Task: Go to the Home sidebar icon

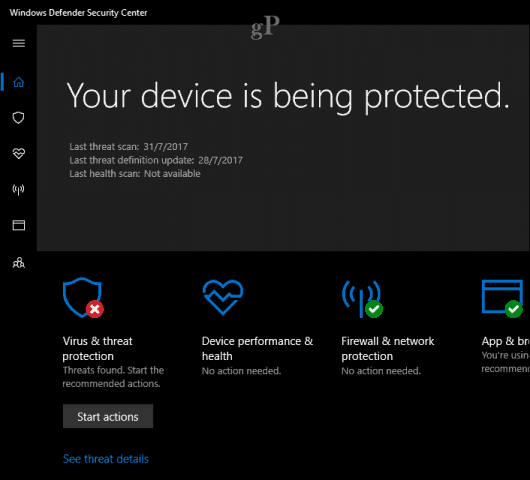Action: point(19,82)
